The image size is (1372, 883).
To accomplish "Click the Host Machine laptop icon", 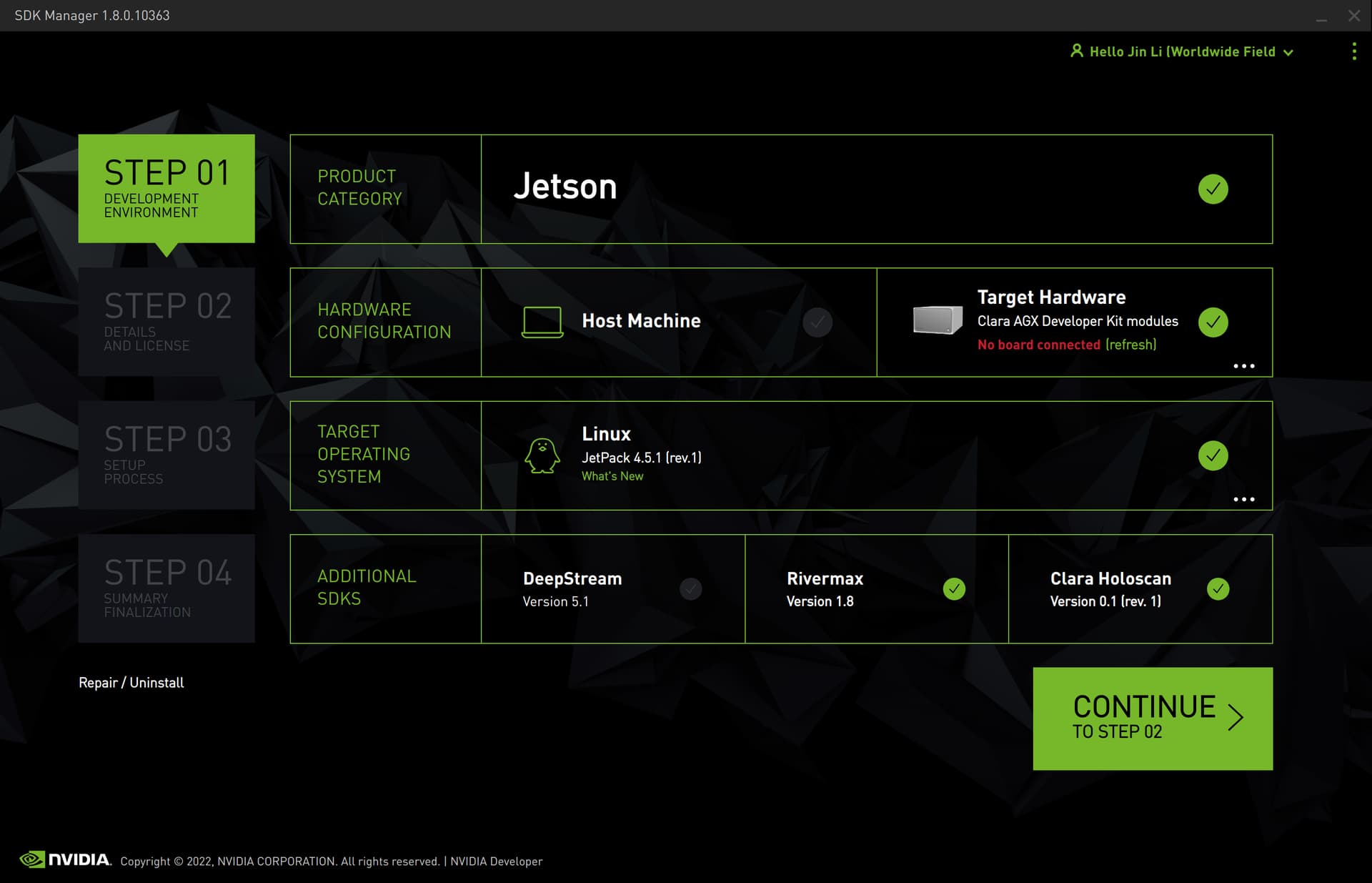I will coord(542,322).
